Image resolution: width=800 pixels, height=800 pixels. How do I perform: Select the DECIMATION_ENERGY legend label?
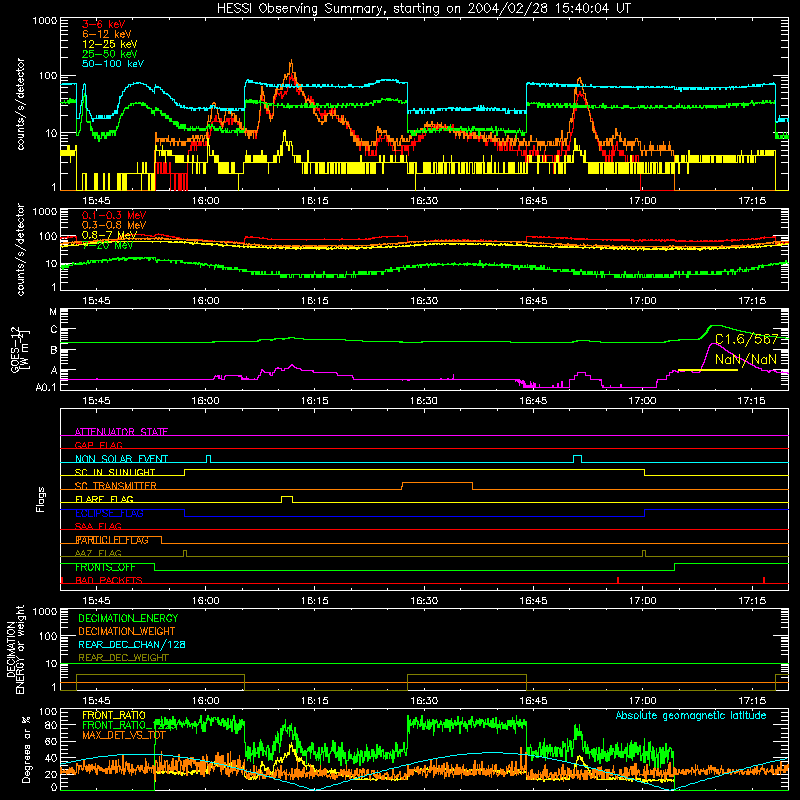(x=128, y=618)
